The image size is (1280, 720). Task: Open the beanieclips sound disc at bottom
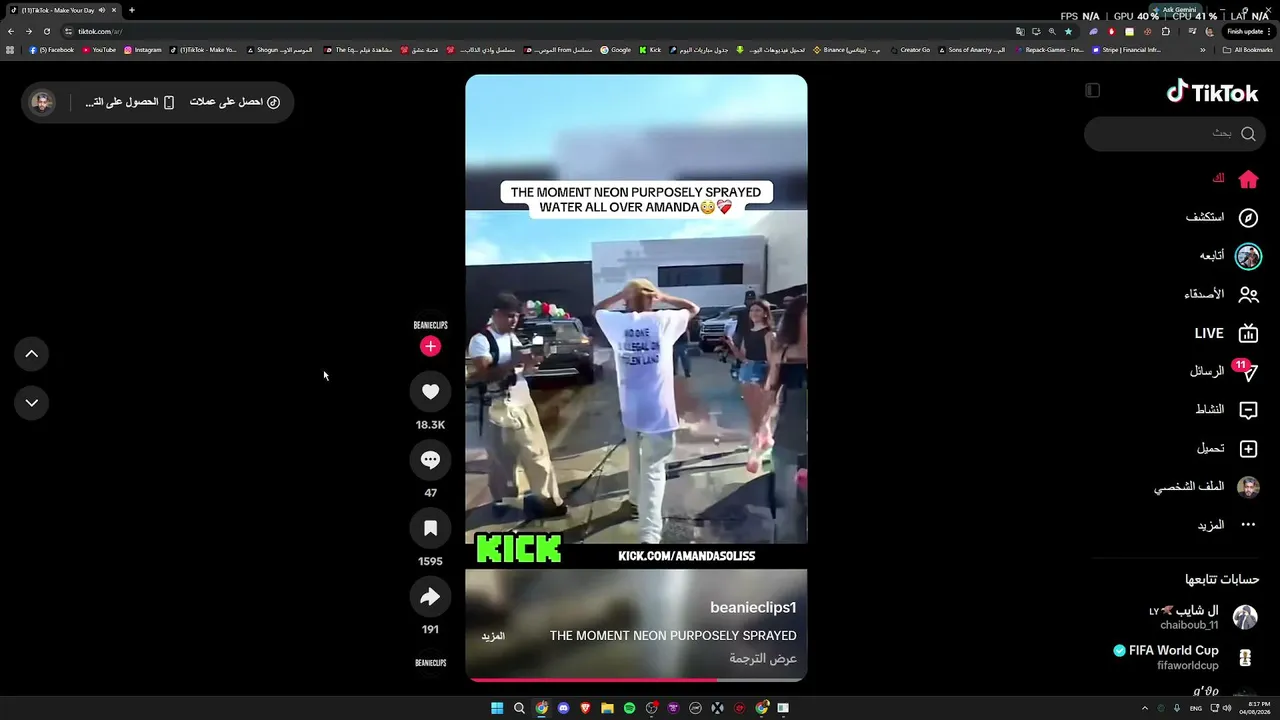[x=430, y=664]
